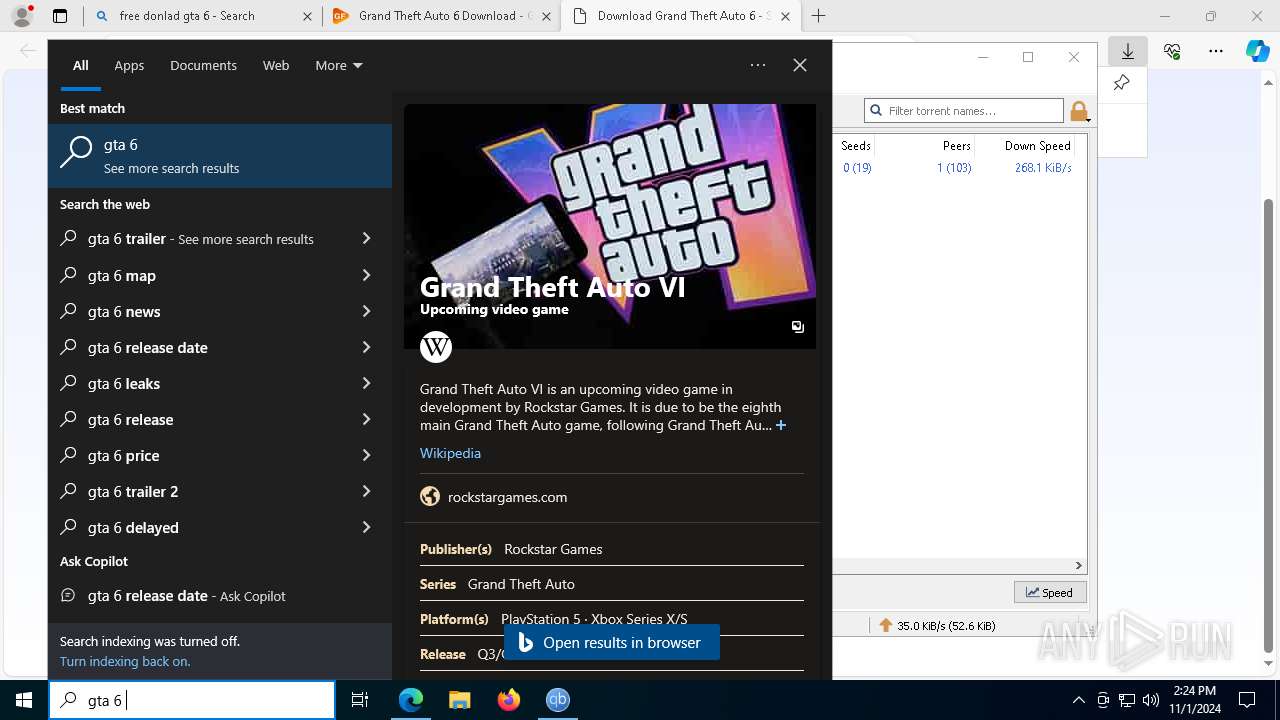Open the Wikipedia link
This screenshot has height=720, width=1280.
[450, 453]
